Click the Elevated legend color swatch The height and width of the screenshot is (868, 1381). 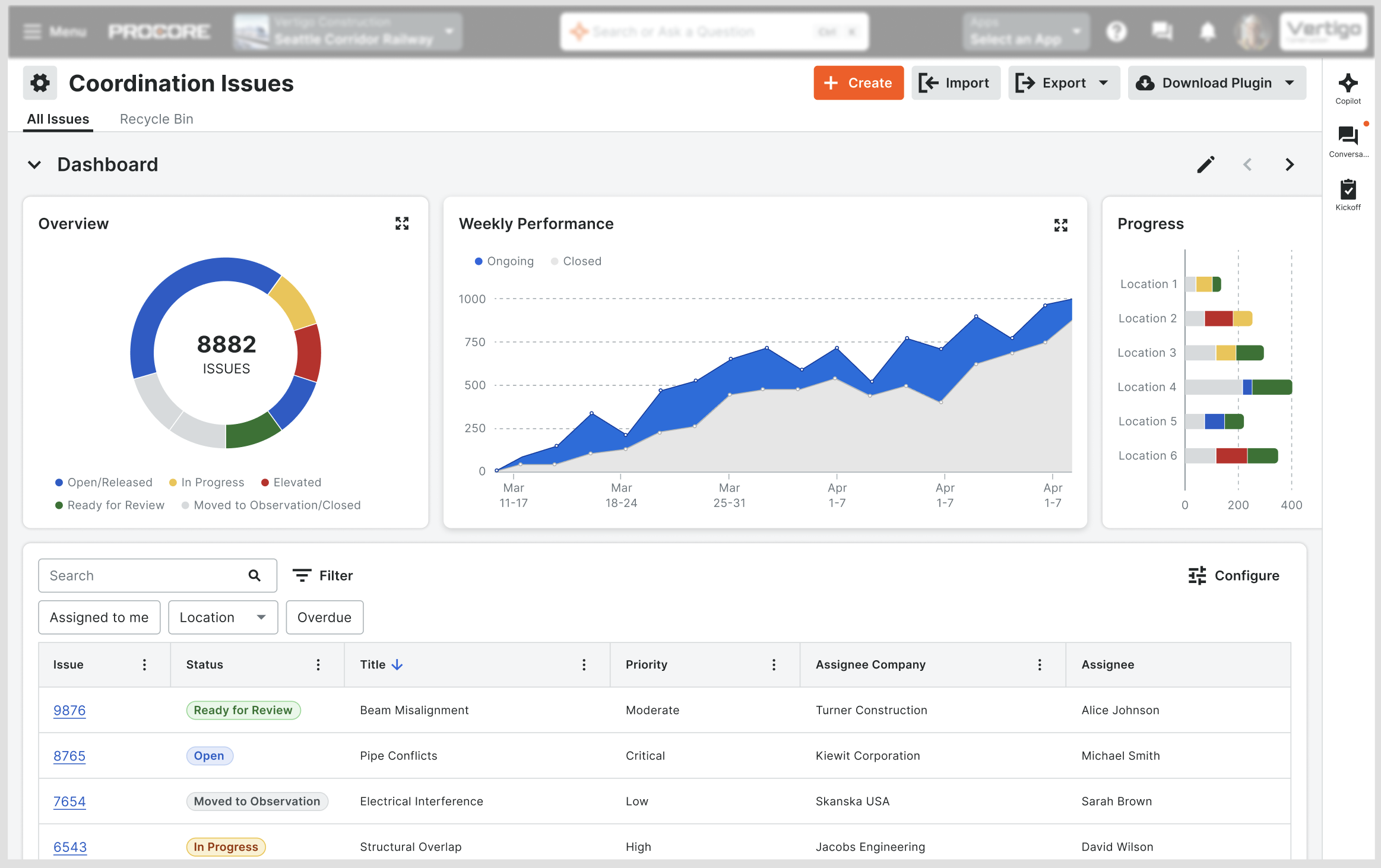(265, 483)
